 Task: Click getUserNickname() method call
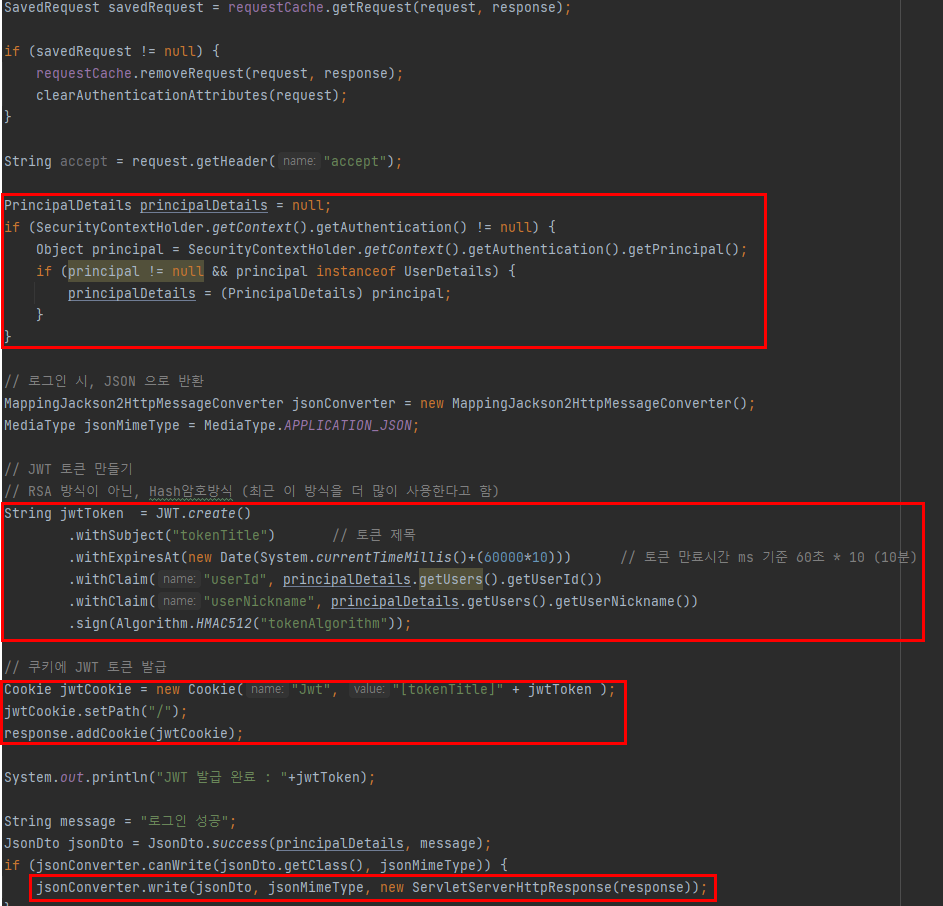(622, 602)
